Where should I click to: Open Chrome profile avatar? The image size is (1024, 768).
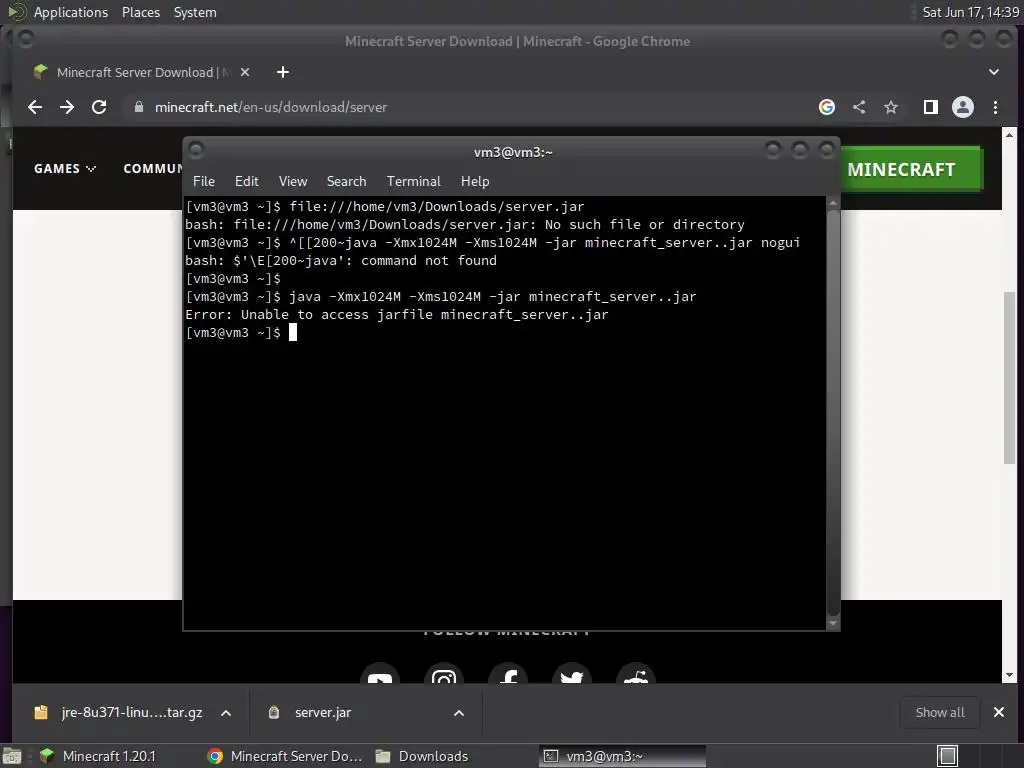963,107
